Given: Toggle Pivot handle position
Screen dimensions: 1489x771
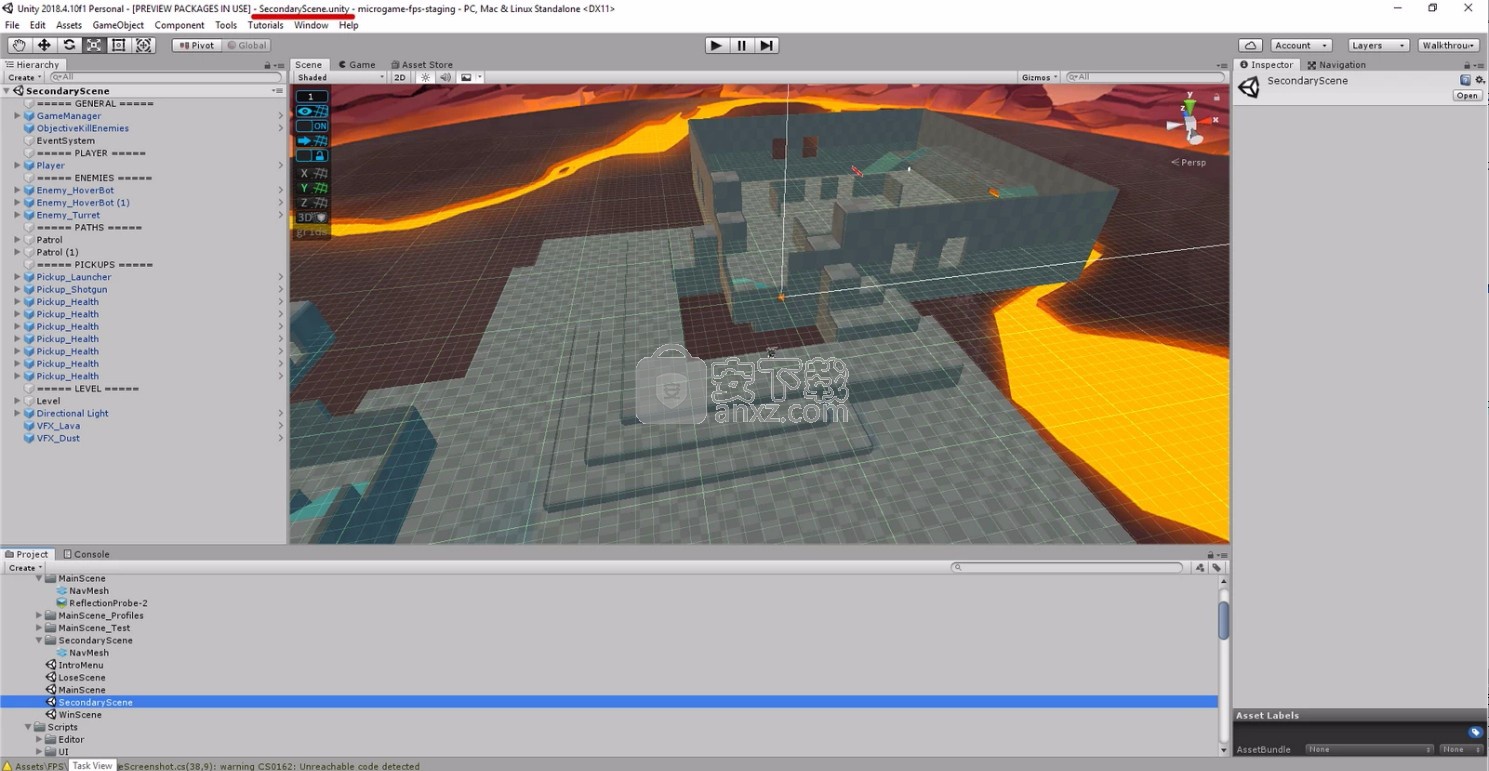Looking at the screenshot, I should (196, 45).
